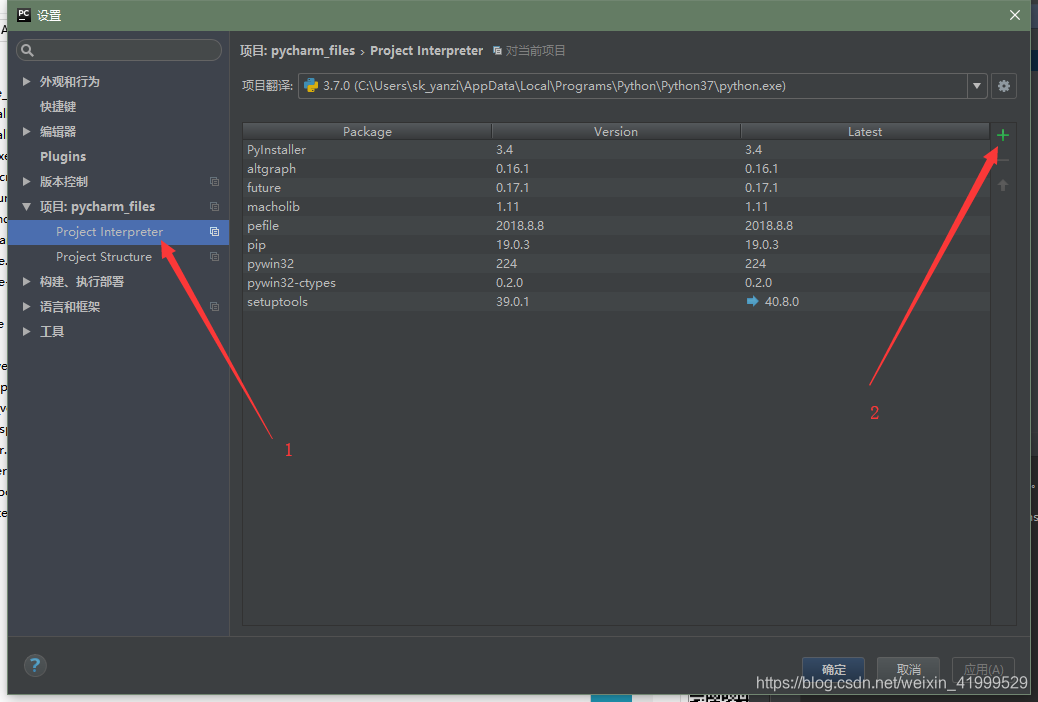Close the 设置 dialog
The width and height of the screenshot is (1038, 702).
[1015, 15]
